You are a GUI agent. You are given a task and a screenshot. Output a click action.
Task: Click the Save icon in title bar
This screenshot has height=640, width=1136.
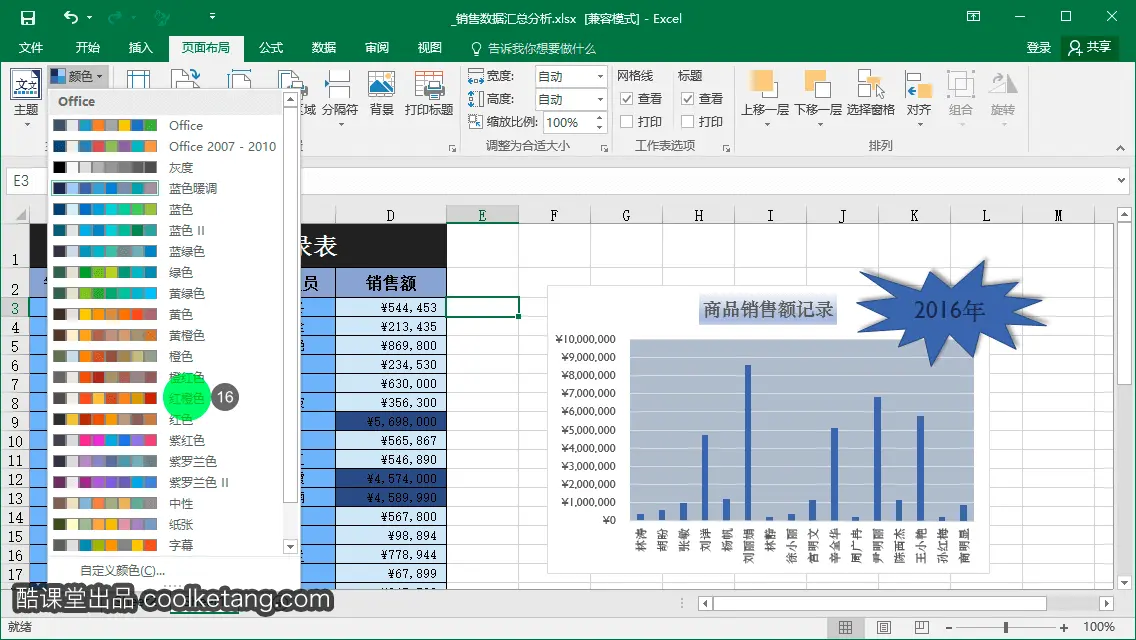click(28, 17)
